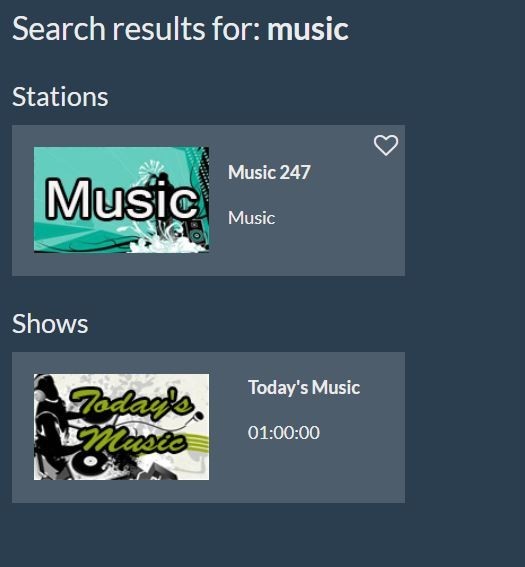The height and width of the screenshot is (567, 525).
Task: Click the Shows section heading
Action: 50,324
